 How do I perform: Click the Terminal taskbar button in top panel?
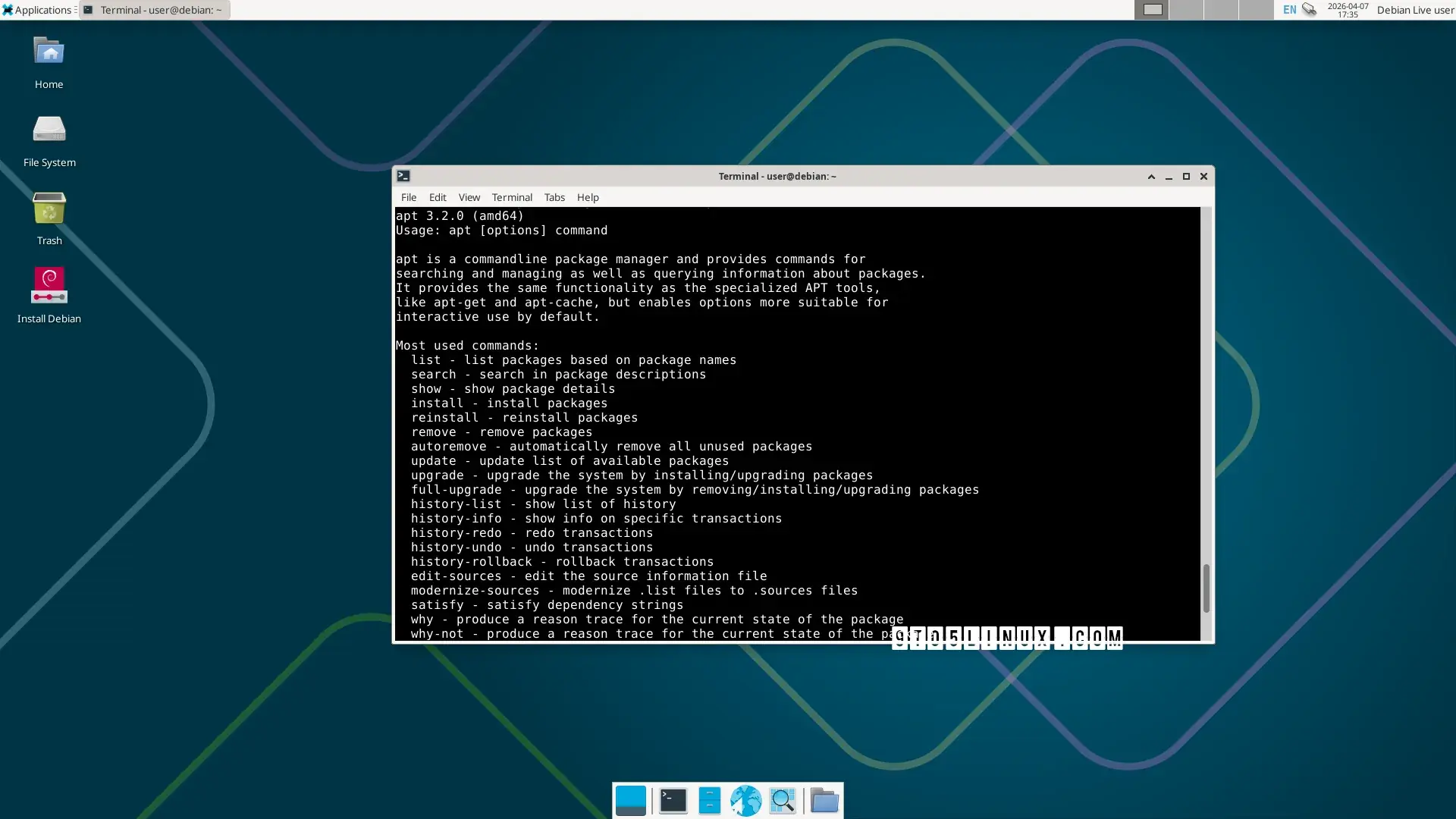pyautogui.click(x=154, y=10)
